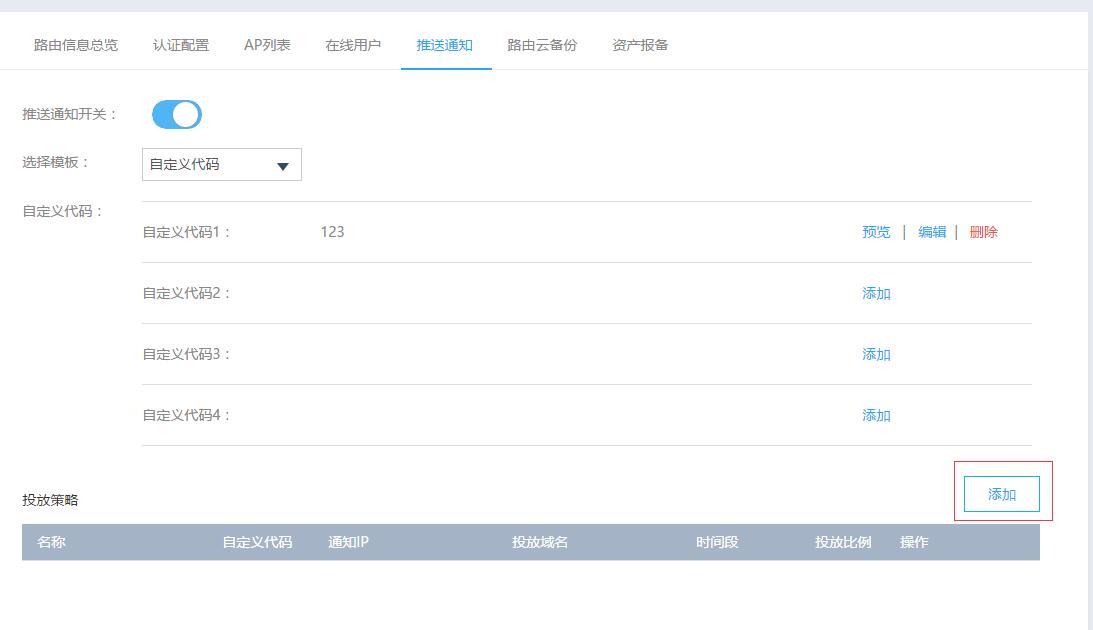Viewport: 1093px width, 630px height.
Task: Click the 时间段 column header
Action: [717, 542]
